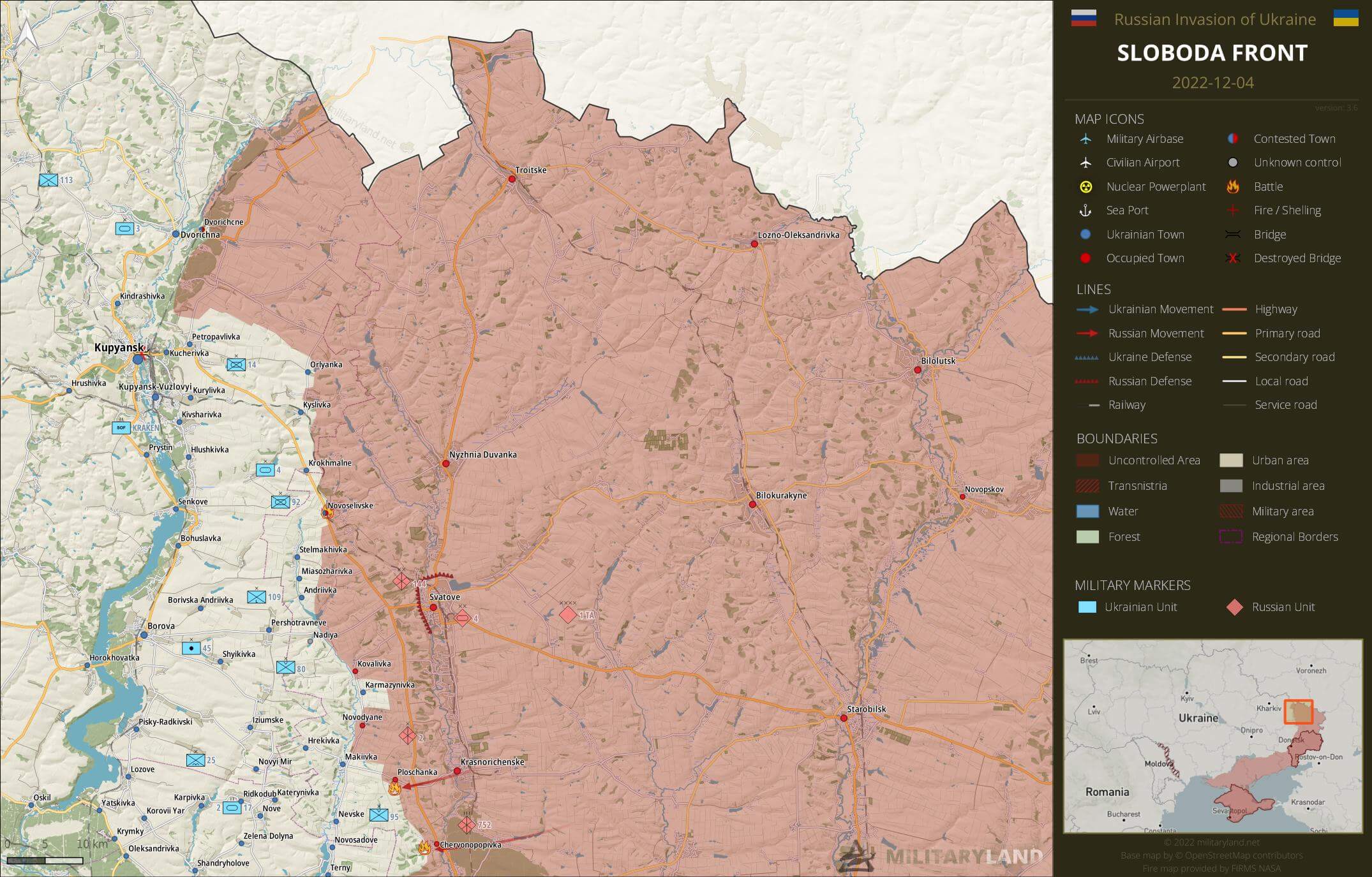Click the Destroyed Bridge legend icon
This screenshot has width=1372, height=877.
point(1233,258)
